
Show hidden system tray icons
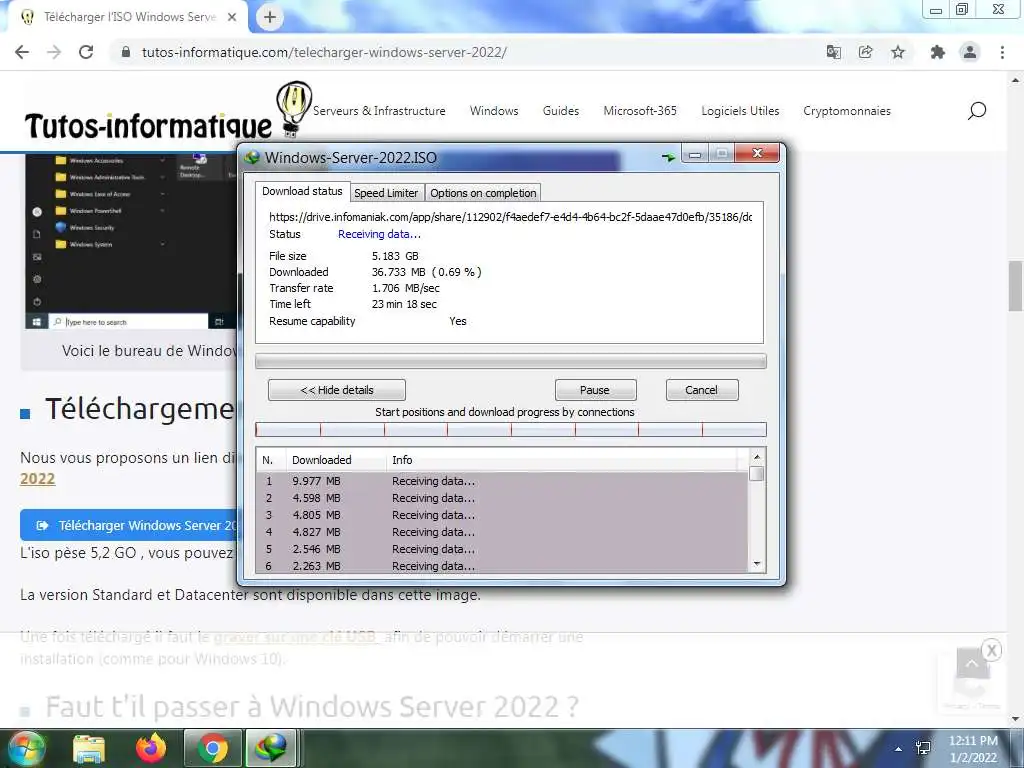[x=899, y=749]
